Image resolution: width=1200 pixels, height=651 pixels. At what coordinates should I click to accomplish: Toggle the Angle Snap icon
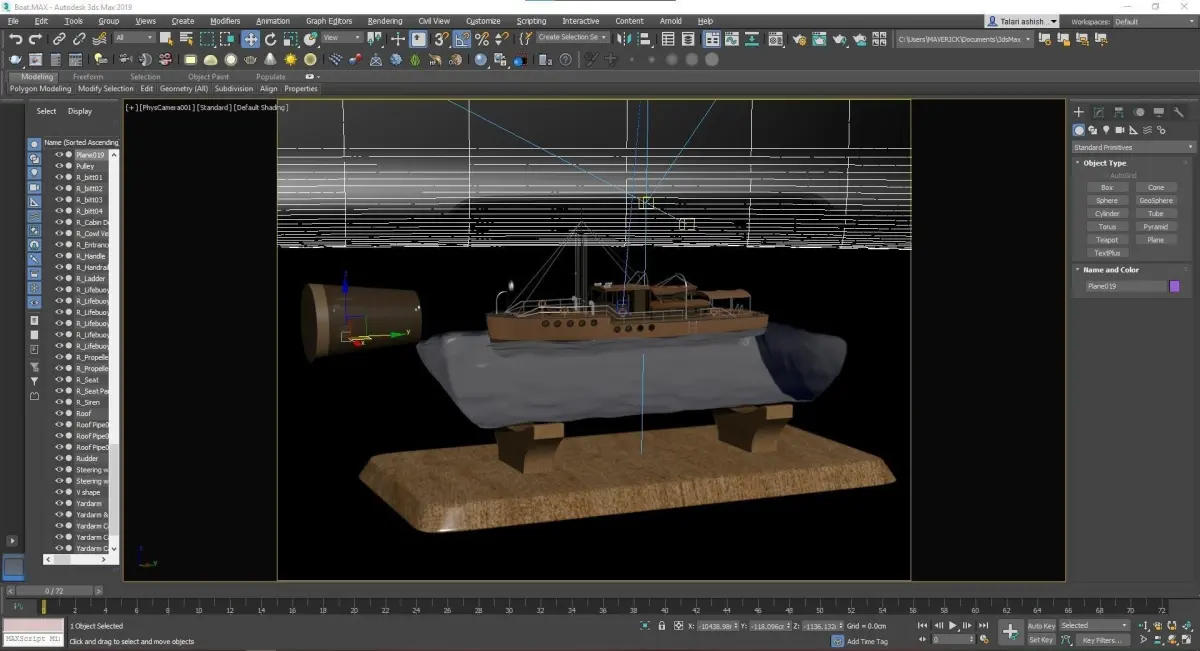click(x=462, y=39)
